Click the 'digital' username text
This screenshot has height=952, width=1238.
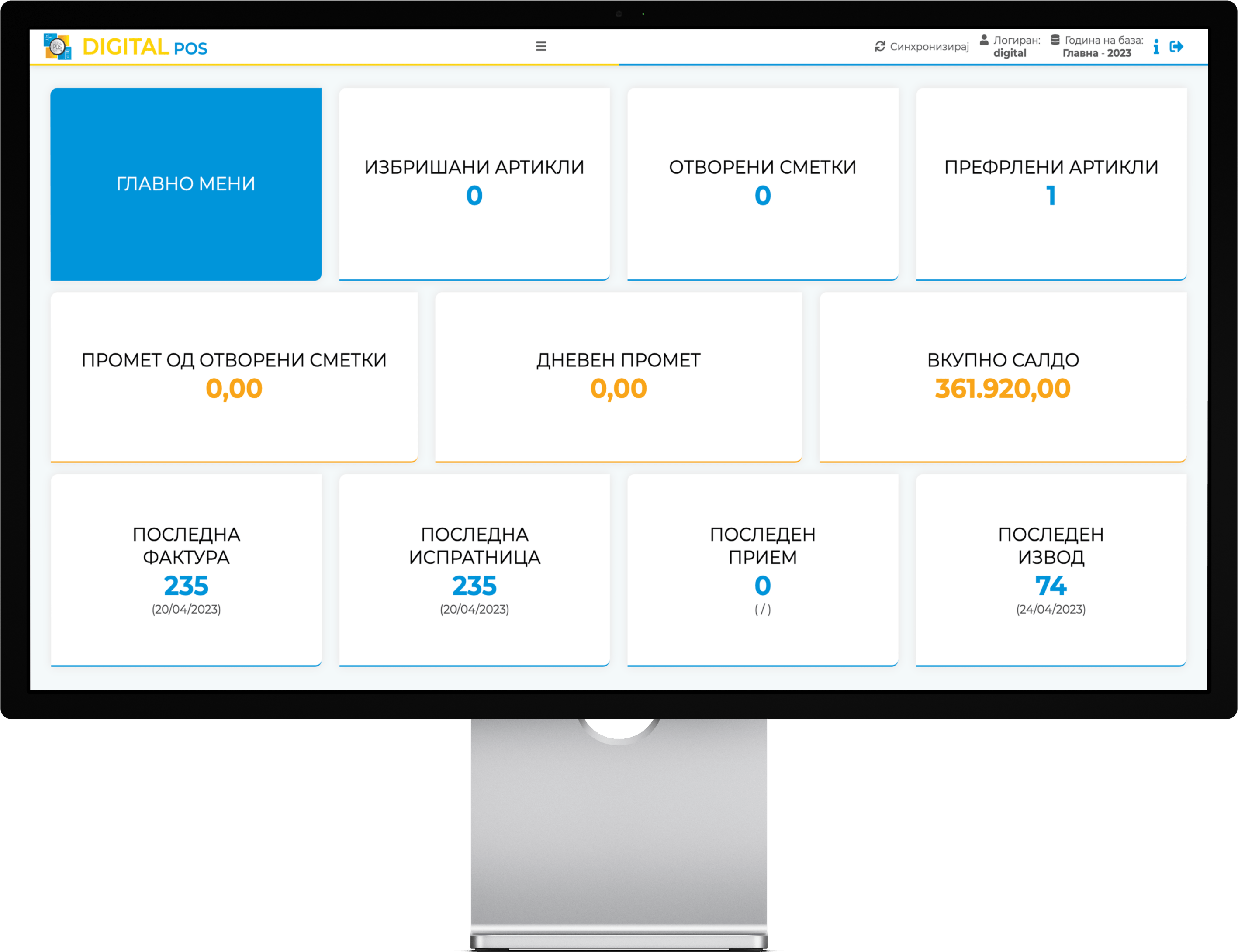(1010, 53)
